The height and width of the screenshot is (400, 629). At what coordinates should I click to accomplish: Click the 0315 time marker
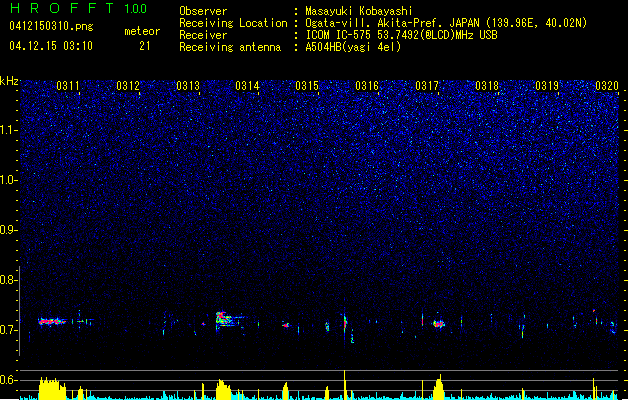(x=307, y=86)
